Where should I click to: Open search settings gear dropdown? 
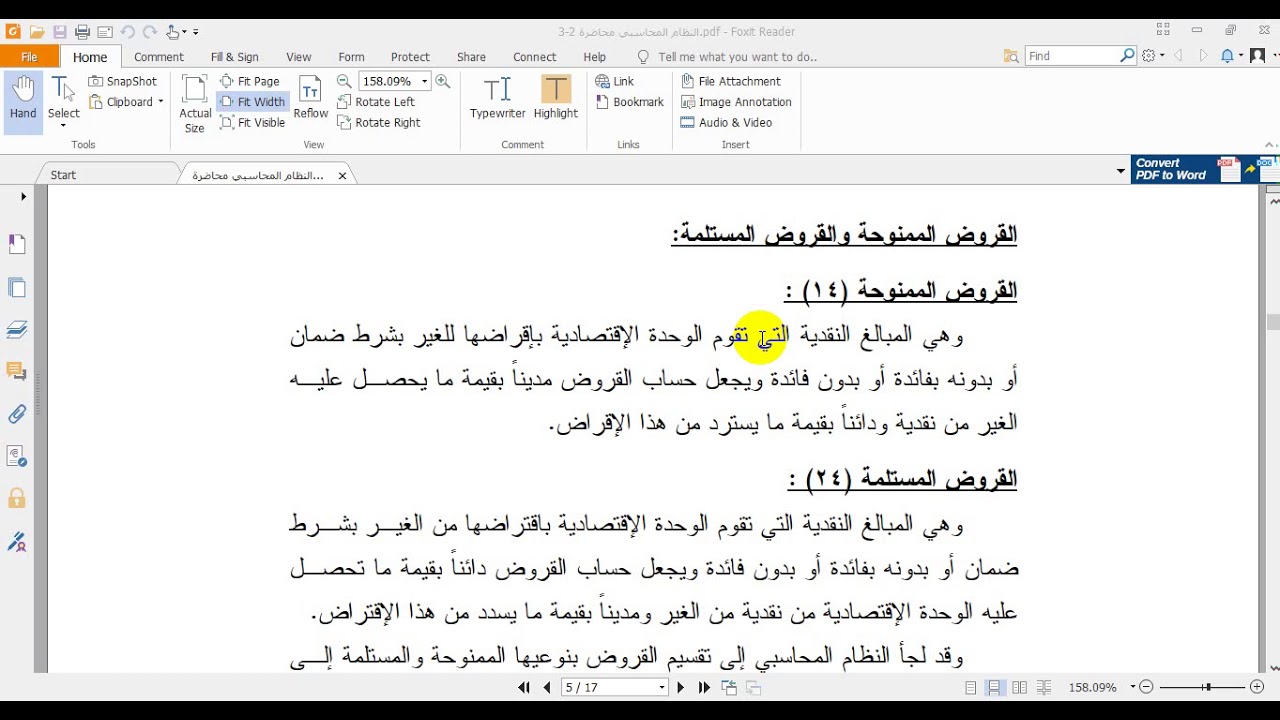click(1153, 56)
